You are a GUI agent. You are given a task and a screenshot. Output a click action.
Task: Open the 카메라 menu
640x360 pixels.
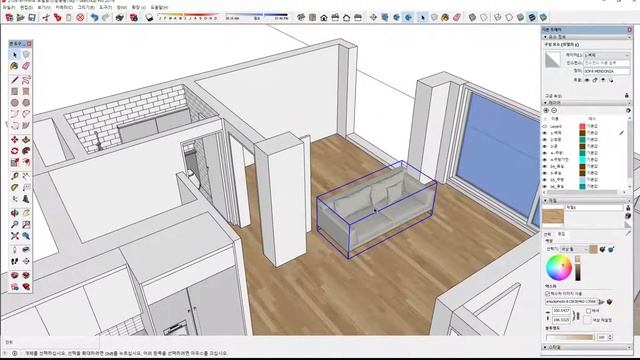[x=64, y=7]
